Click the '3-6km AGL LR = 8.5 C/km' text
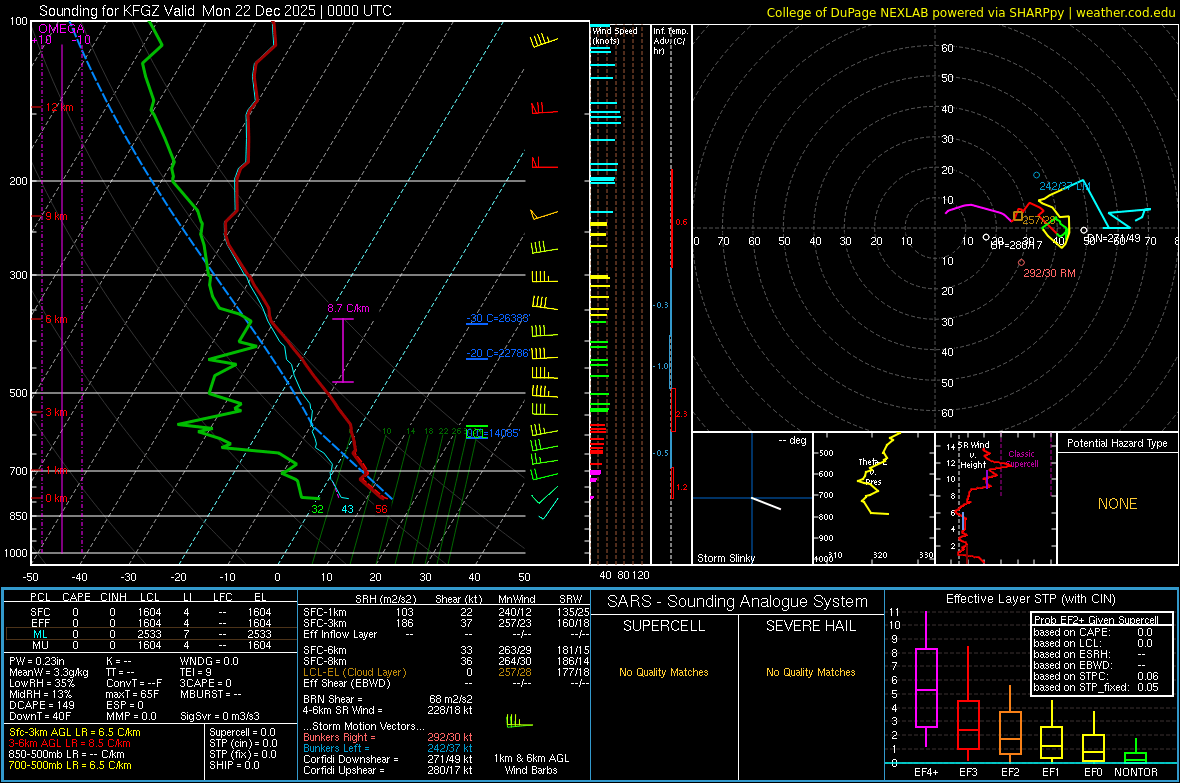Viewport: 1180px width, 783px height. point(69,743)
